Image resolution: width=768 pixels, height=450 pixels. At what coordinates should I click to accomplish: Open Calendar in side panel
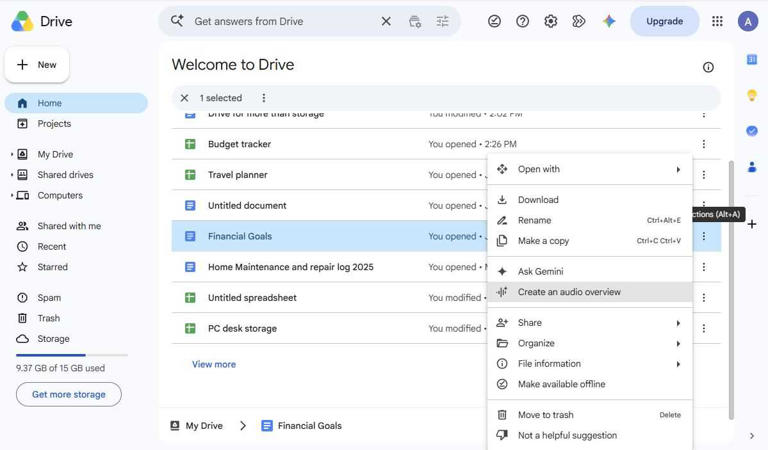click(752, 59)
